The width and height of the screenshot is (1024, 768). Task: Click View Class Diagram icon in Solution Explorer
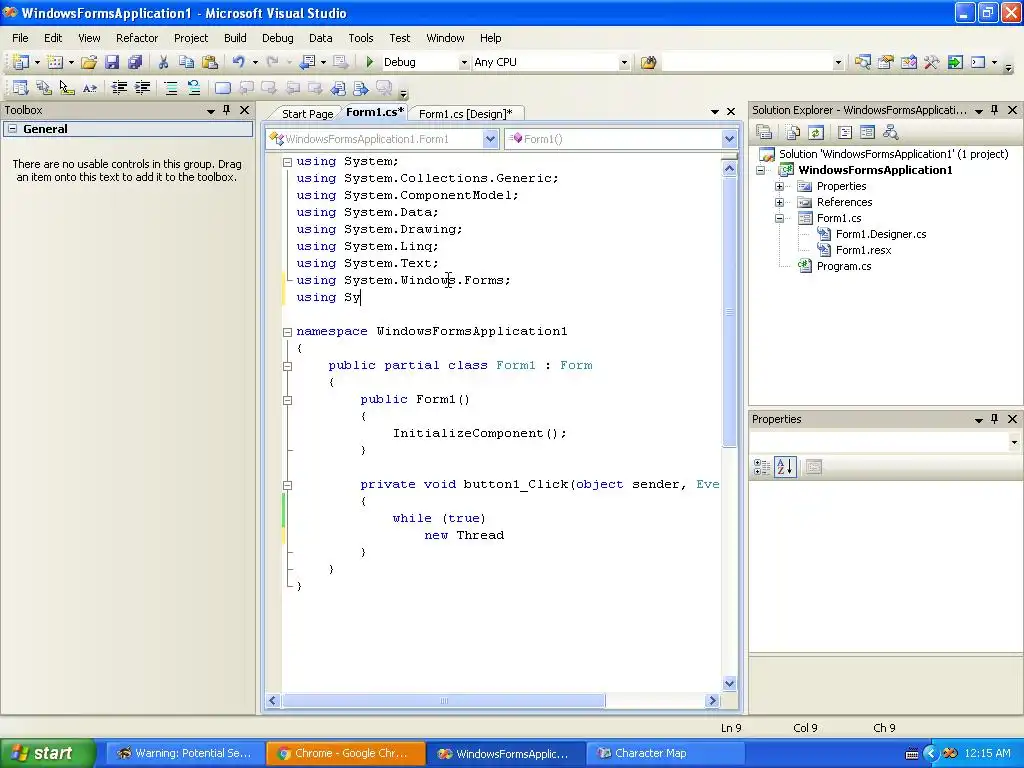click(x=890, y=133)
